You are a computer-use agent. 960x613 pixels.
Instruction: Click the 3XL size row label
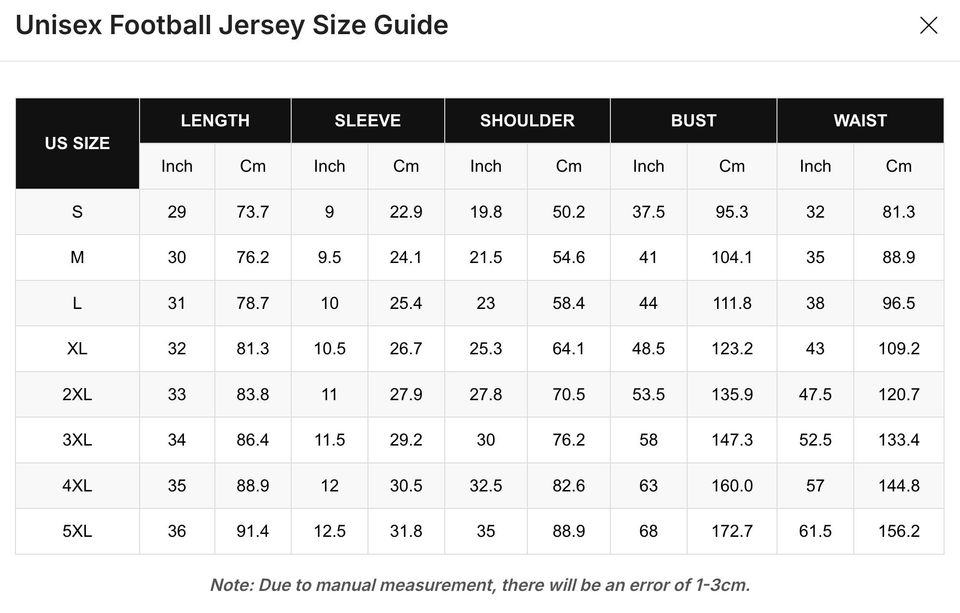tap(76, 439)
